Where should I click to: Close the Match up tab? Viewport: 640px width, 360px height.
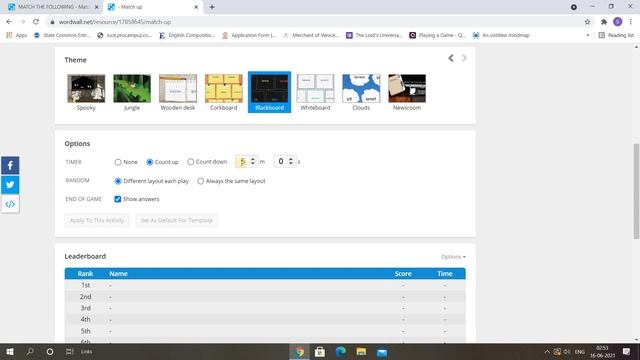coord(196,7)
